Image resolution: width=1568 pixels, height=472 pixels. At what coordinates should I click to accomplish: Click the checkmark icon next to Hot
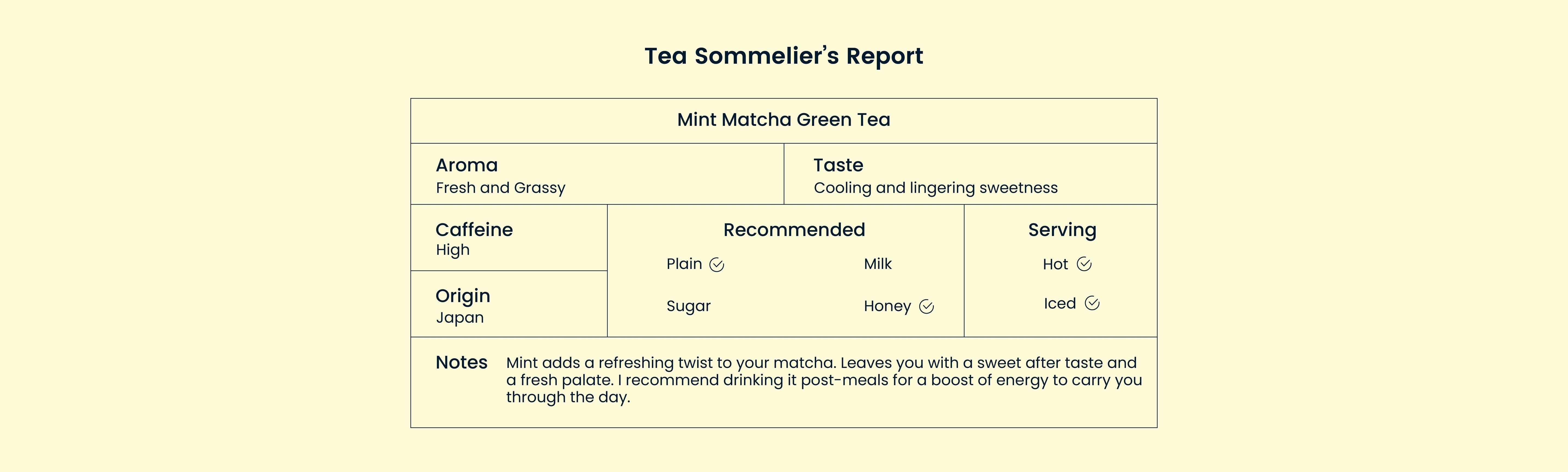[x=1083, y=264]
